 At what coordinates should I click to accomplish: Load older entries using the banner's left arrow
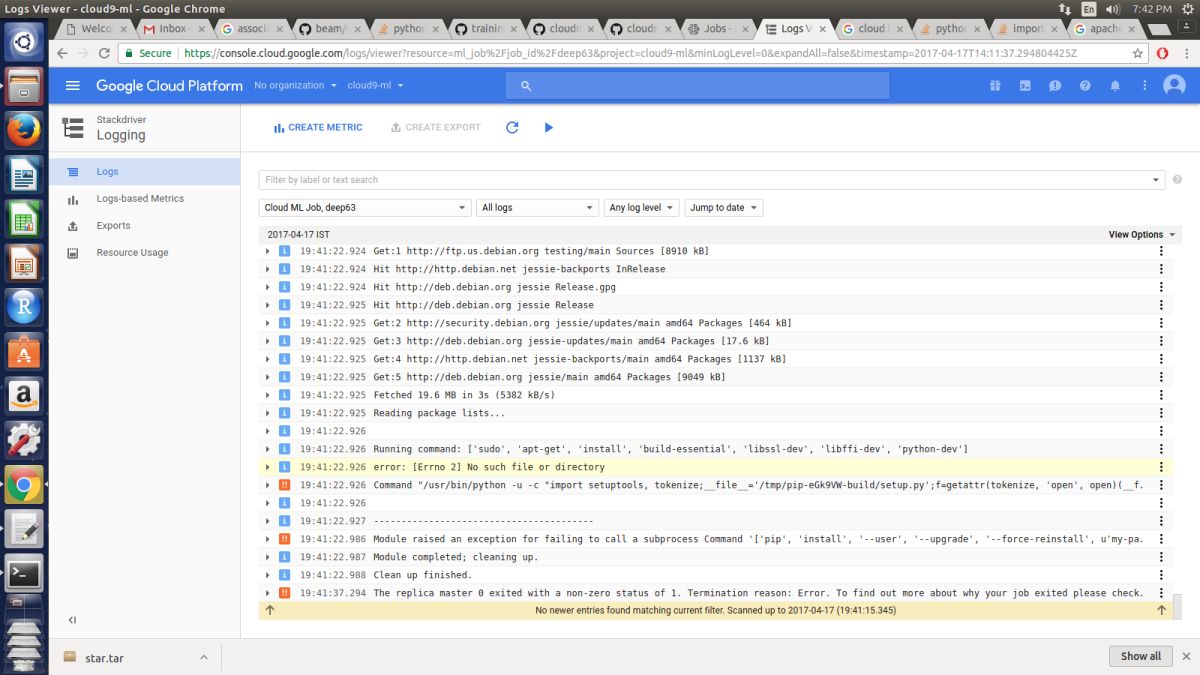click(270, 610)
